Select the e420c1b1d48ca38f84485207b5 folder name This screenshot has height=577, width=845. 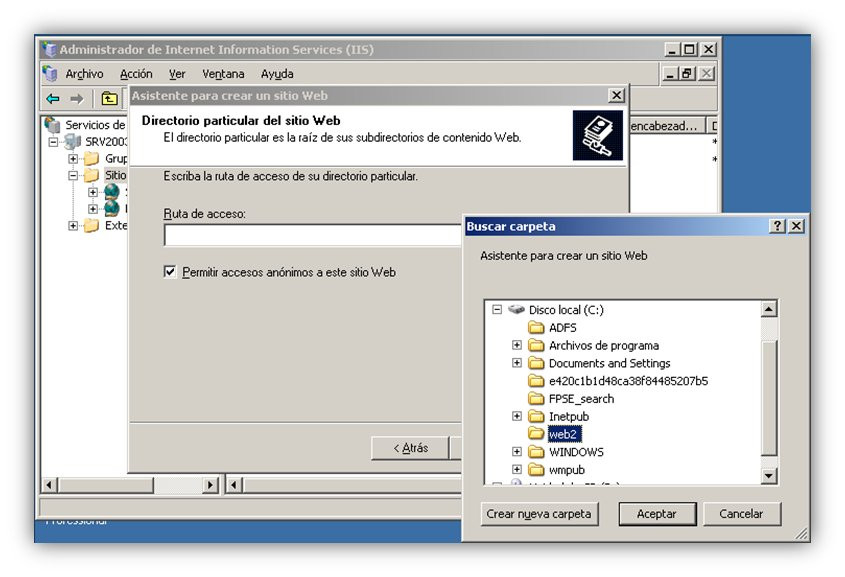[628, 381]
